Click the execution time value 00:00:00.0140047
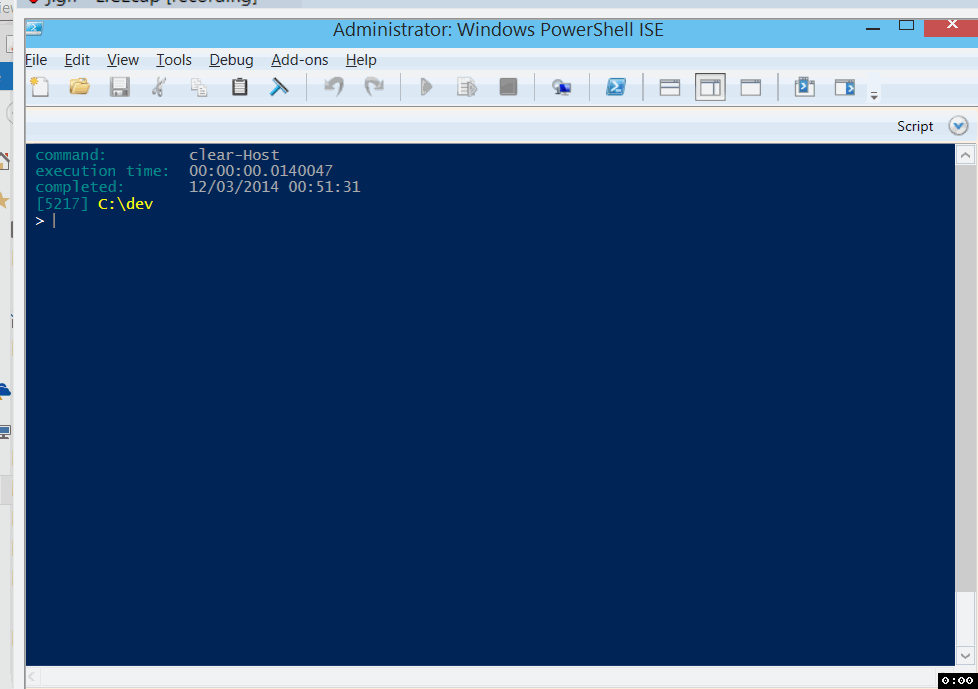978x689 pixels. [x=261, y=171]
